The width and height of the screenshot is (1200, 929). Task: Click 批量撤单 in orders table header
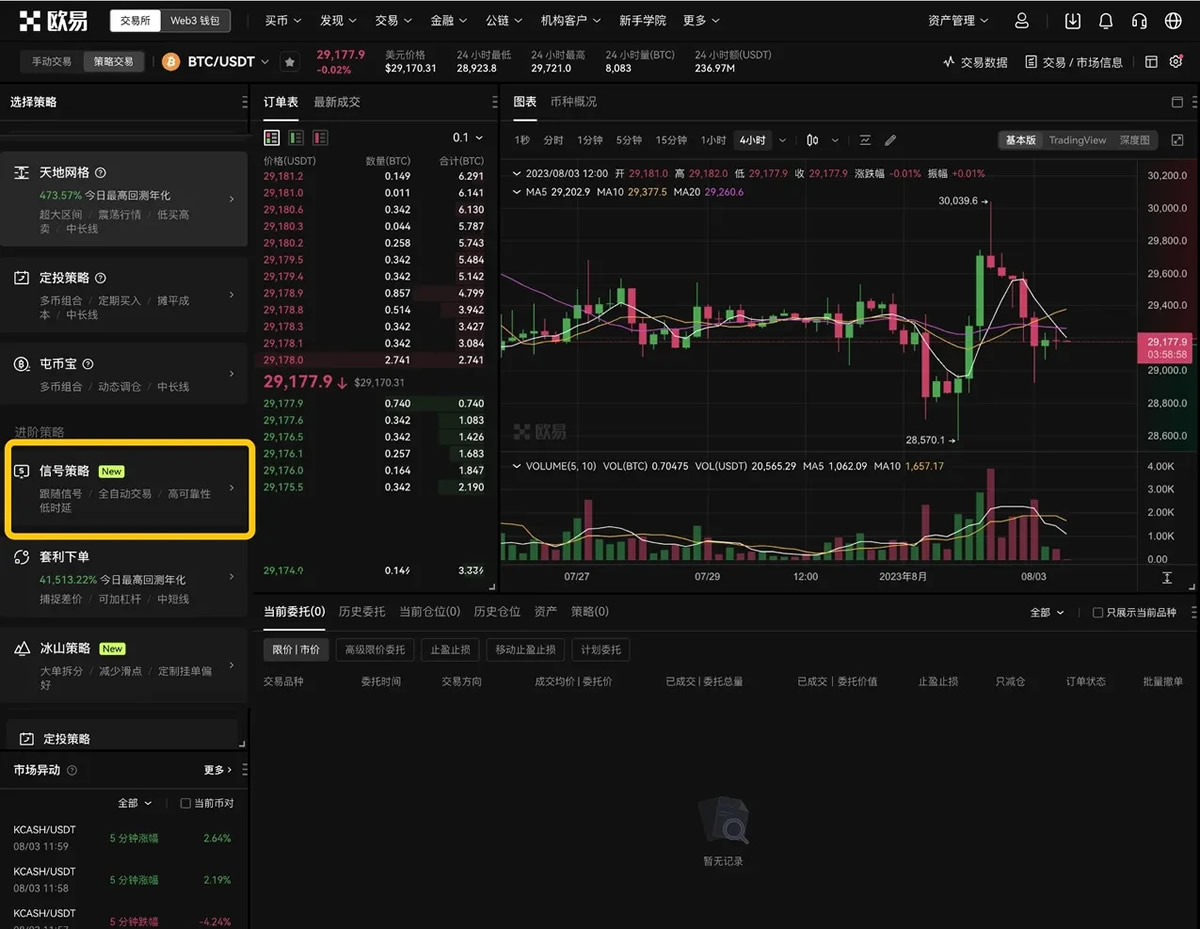(1163, 681)
